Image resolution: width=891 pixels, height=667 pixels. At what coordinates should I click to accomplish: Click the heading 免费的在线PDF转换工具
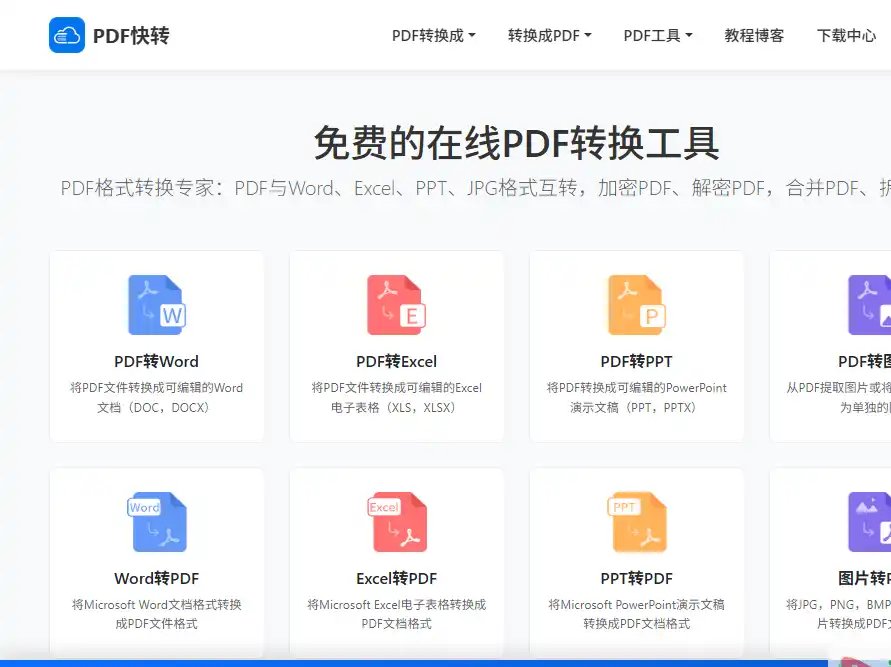click(x=517, y=143)
